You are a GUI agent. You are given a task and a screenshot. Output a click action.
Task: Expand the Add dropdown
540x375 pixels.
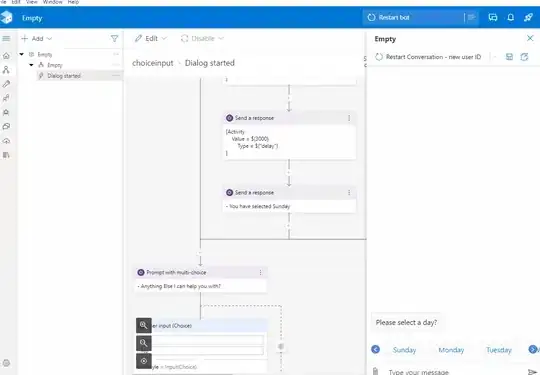(37, 39)
